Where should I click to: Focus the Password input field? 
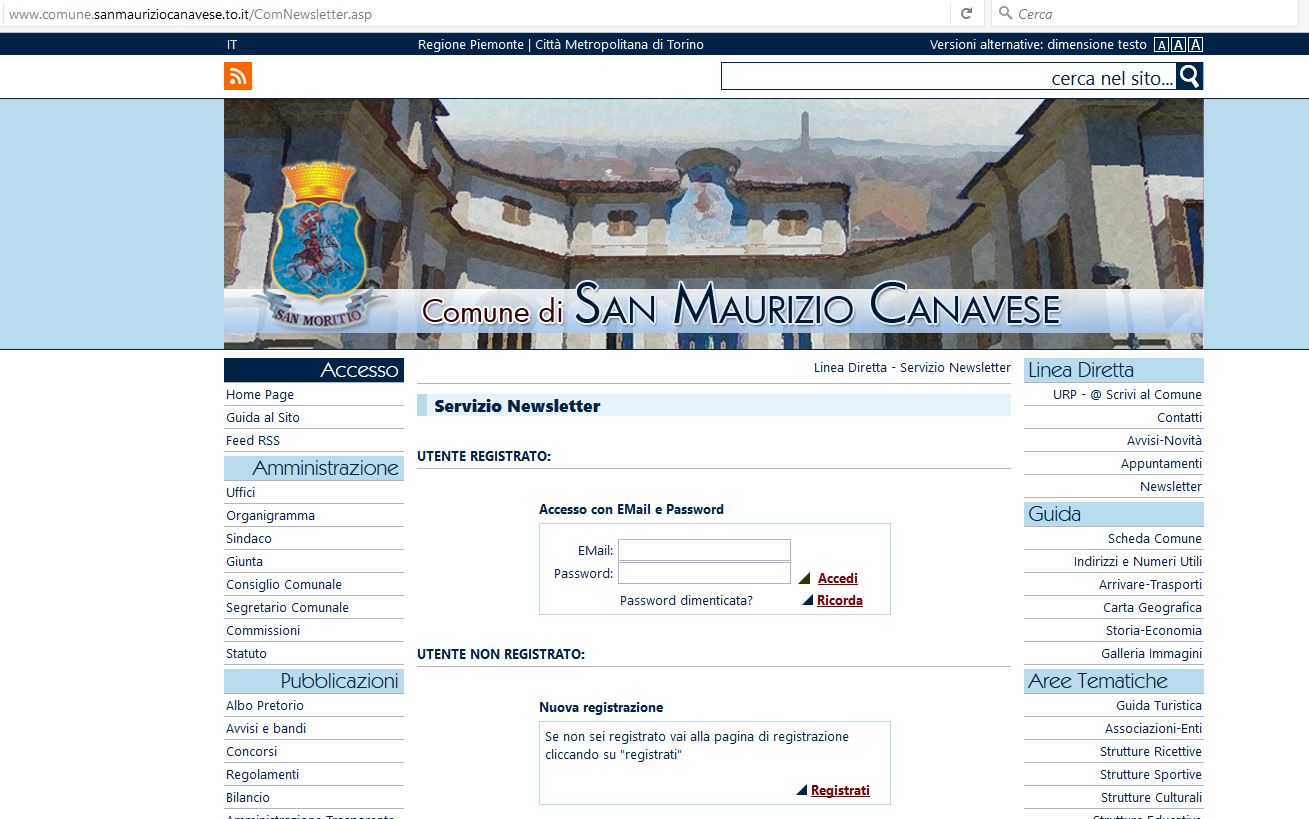coord(704,573)
